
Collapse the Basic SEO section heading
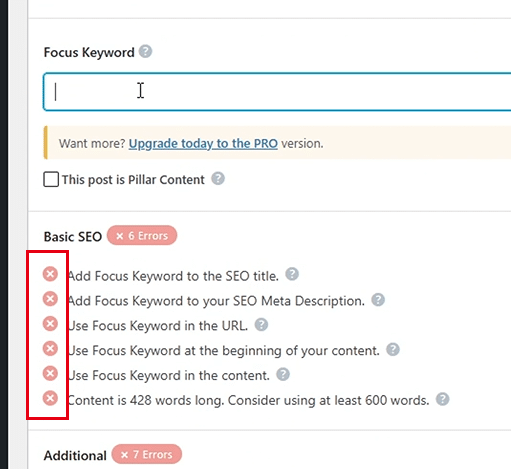pos(73,237)
